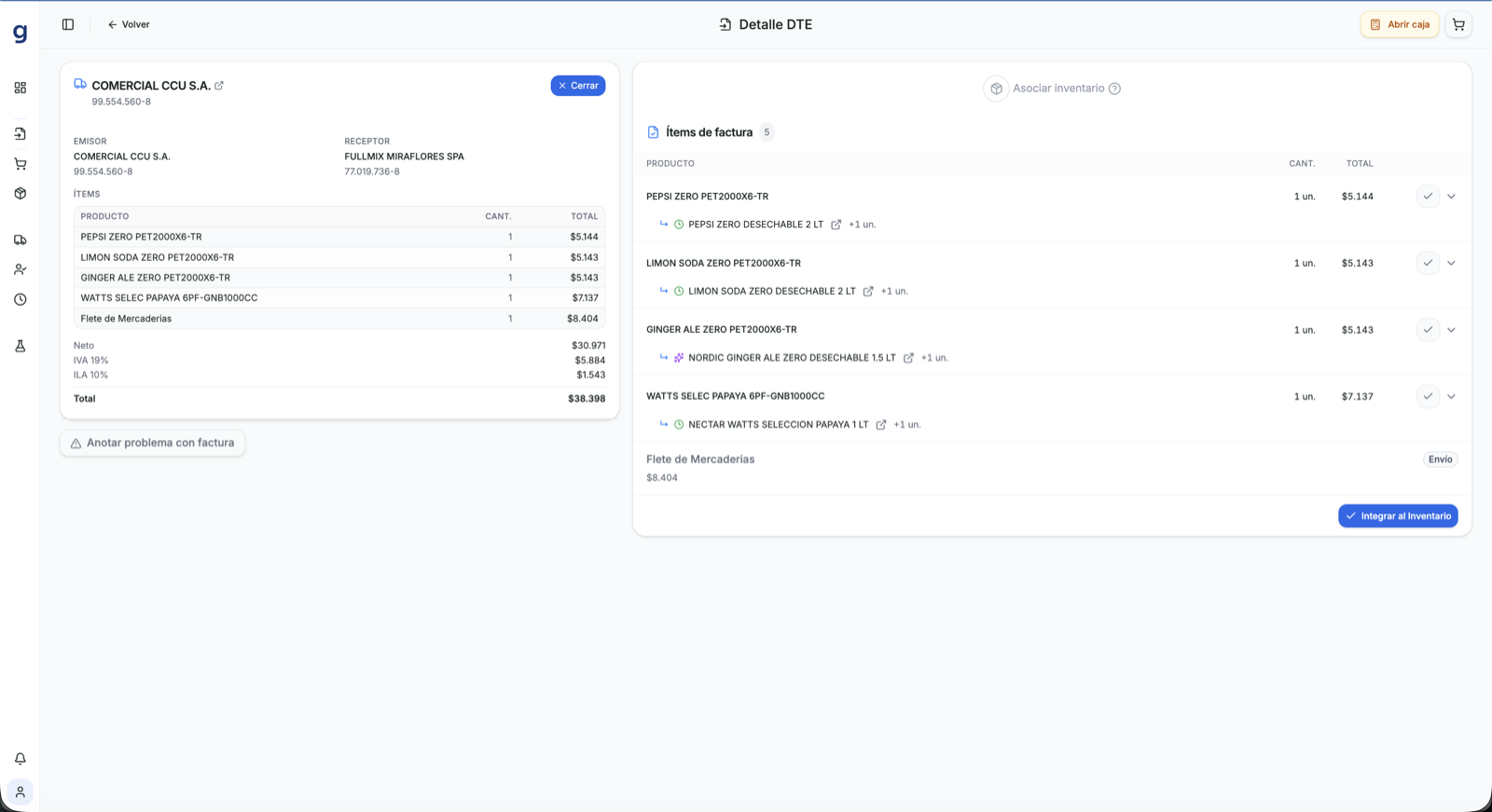Screen dimensions: 1492x812
Task: Select WATTS SELEC PAPAYA 6PF-GNB1000CC row in left table
Action: pyautogui.click(x=339, y=298)
